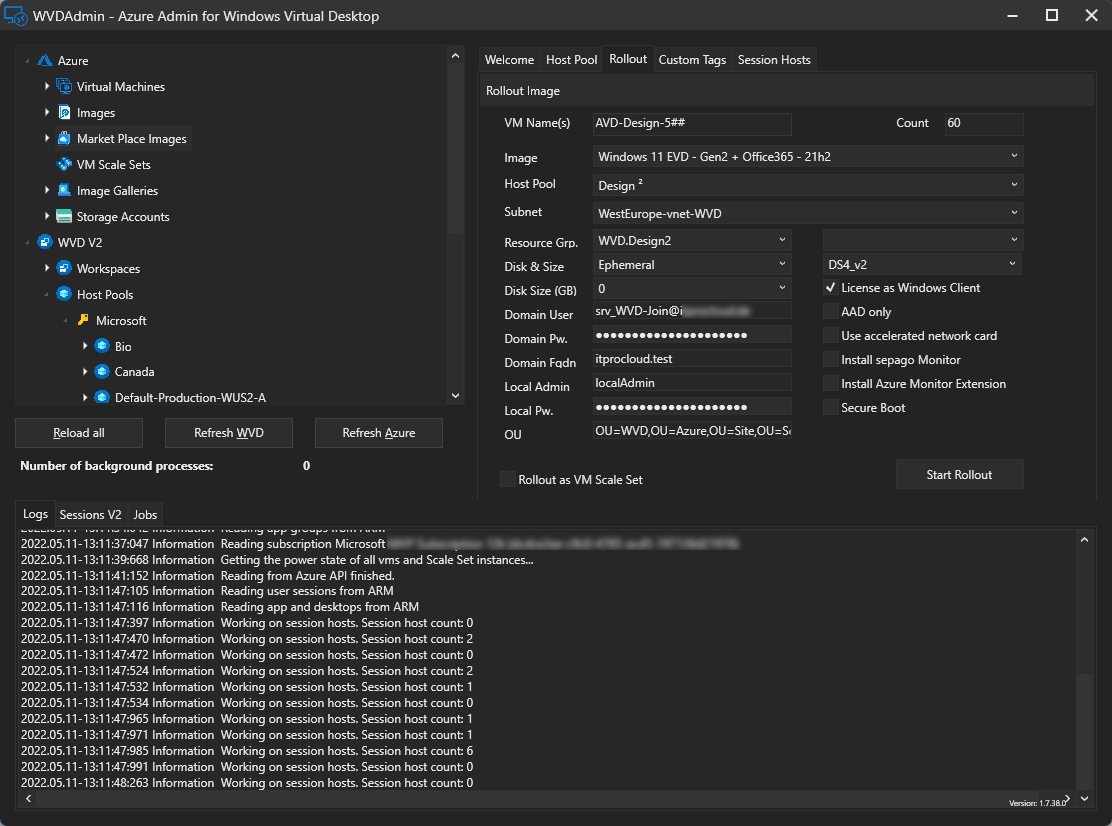
Task: Check Rollout as VM Scale Set
Action: [x=508, y=479]
